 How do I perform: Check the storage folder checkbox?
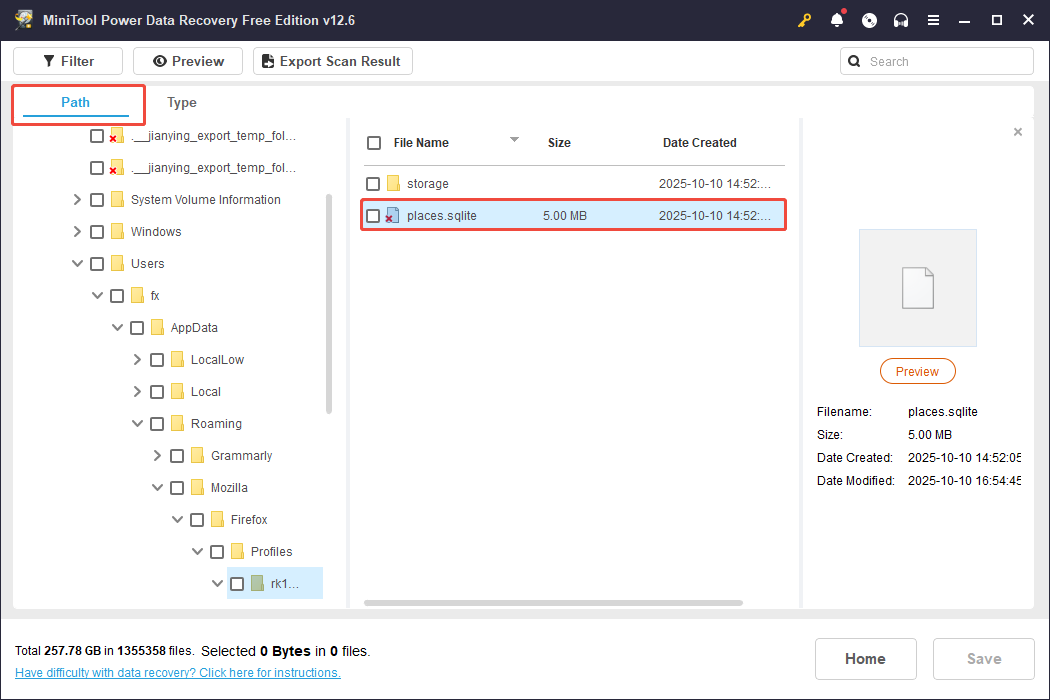point(373,183)
